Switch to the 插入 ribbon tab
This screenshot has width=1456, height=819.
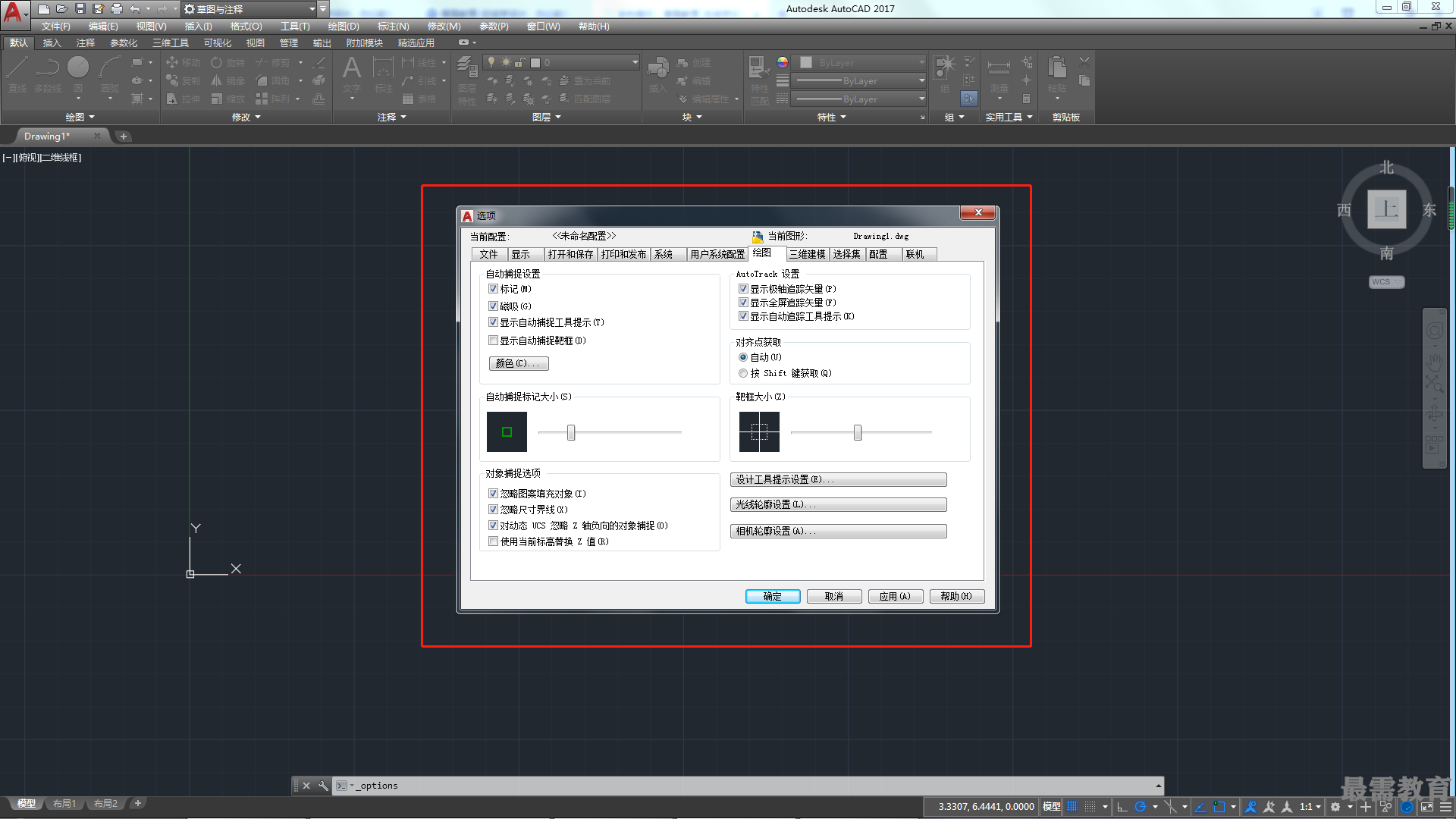pyautogui.click(x=52, y=43)
